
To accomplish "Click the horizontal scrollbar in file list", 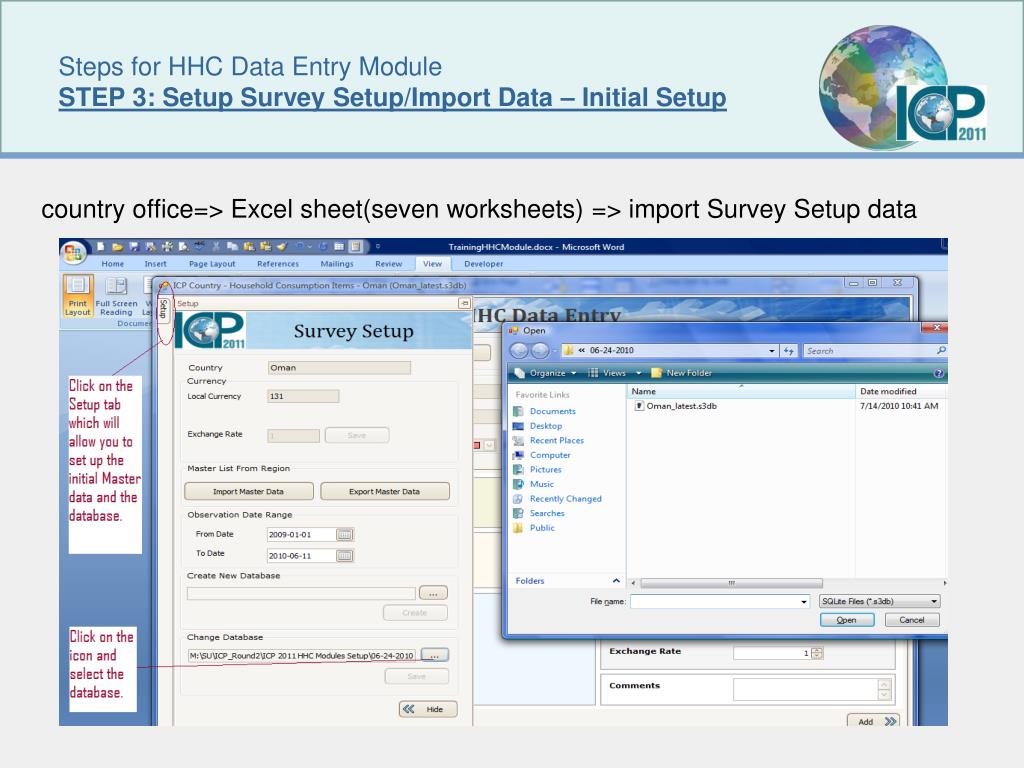I will click(731, 583).
